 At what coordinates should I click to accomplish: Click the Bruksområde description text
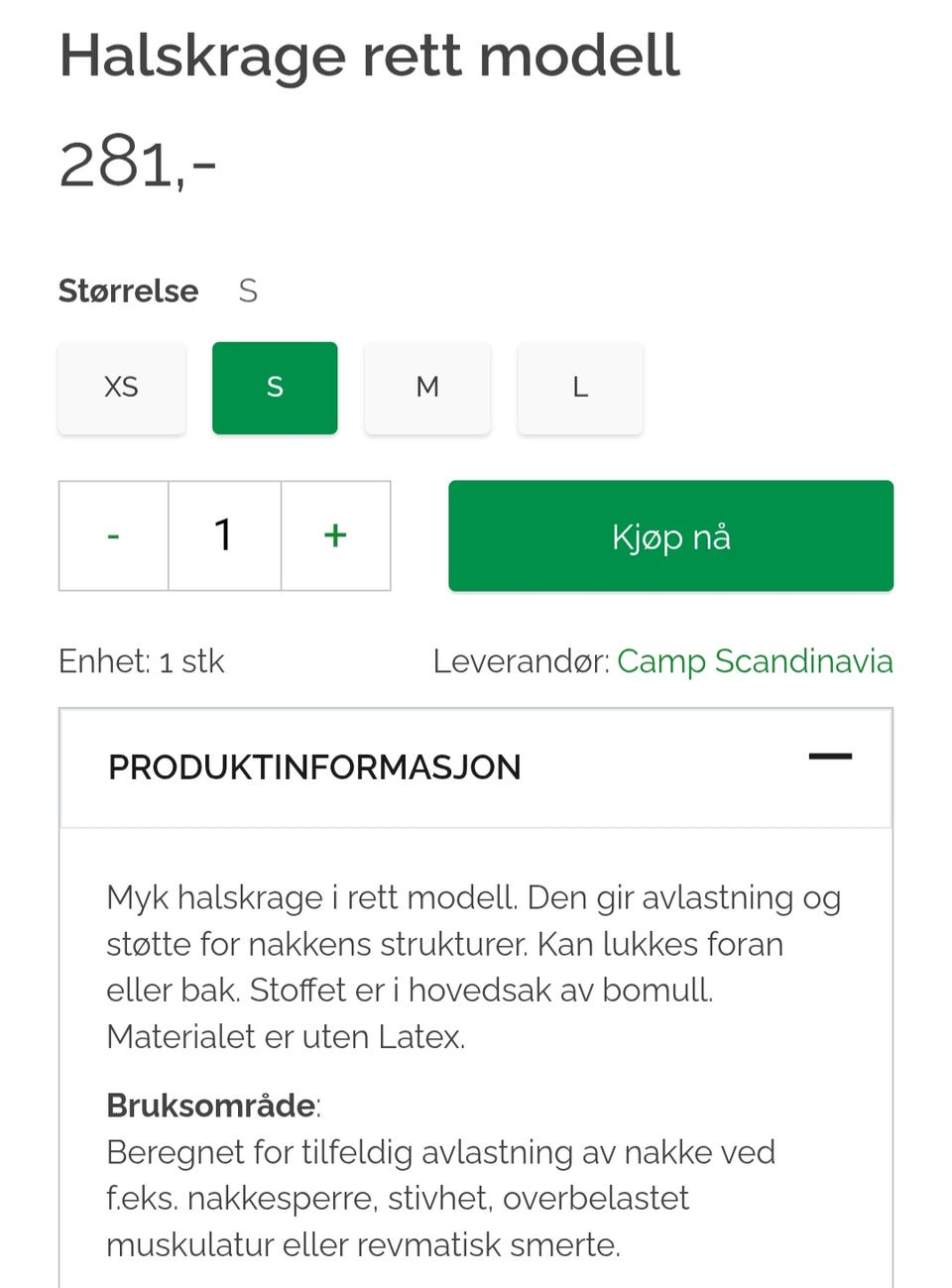(x=441, y=1199)
